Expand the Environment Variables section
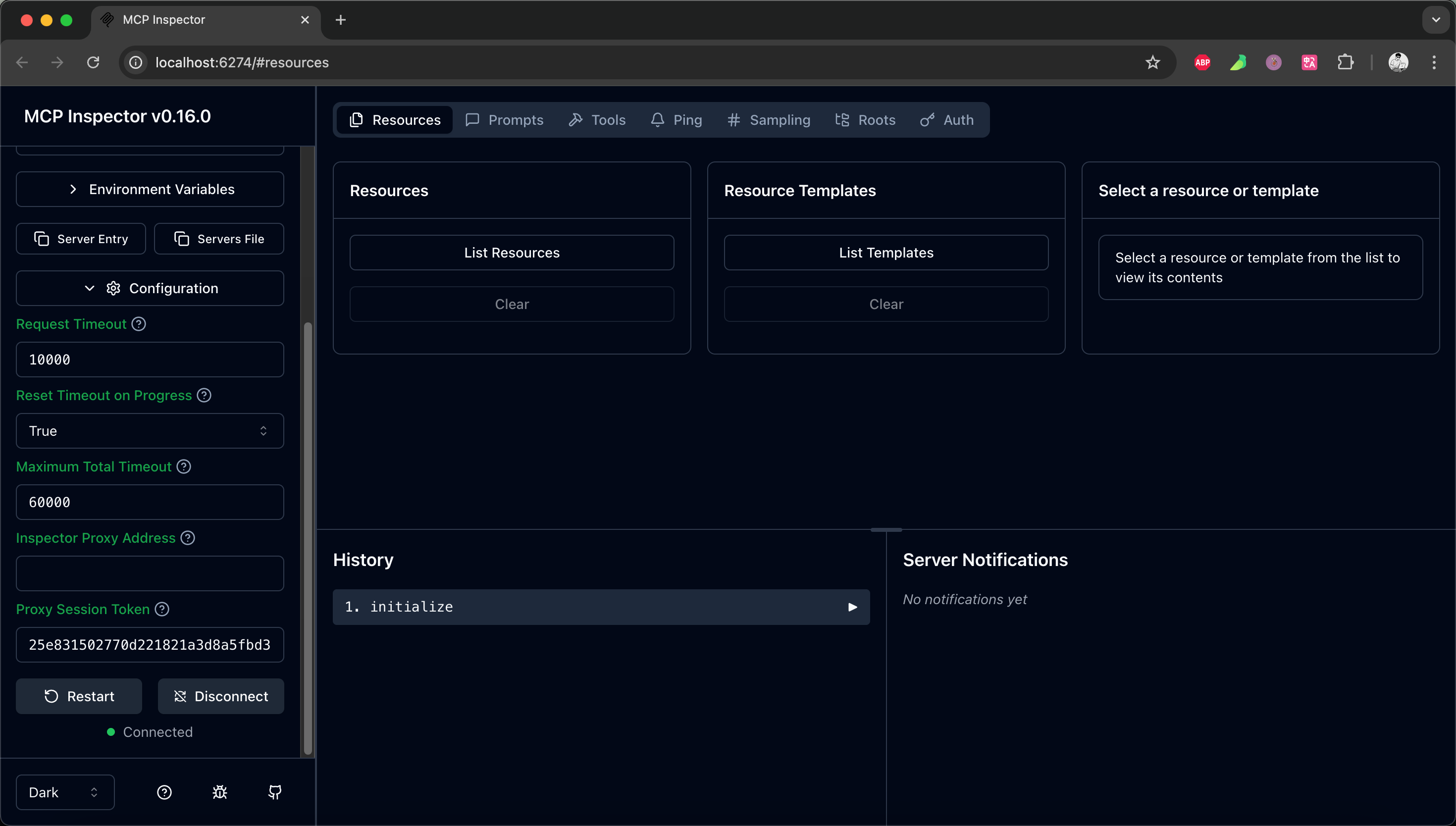The width and height of the screenshot is (1456, 826). 150,190
